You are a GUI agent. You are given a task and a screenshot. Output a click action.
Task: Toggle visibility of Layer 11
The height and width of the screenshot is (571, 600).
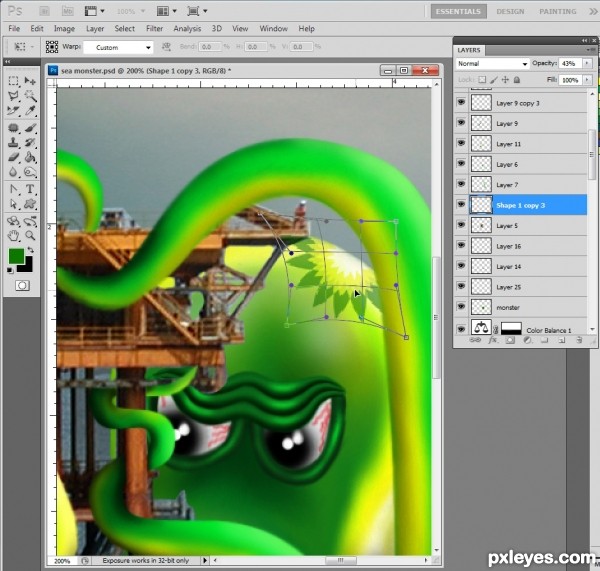point(461,143)
